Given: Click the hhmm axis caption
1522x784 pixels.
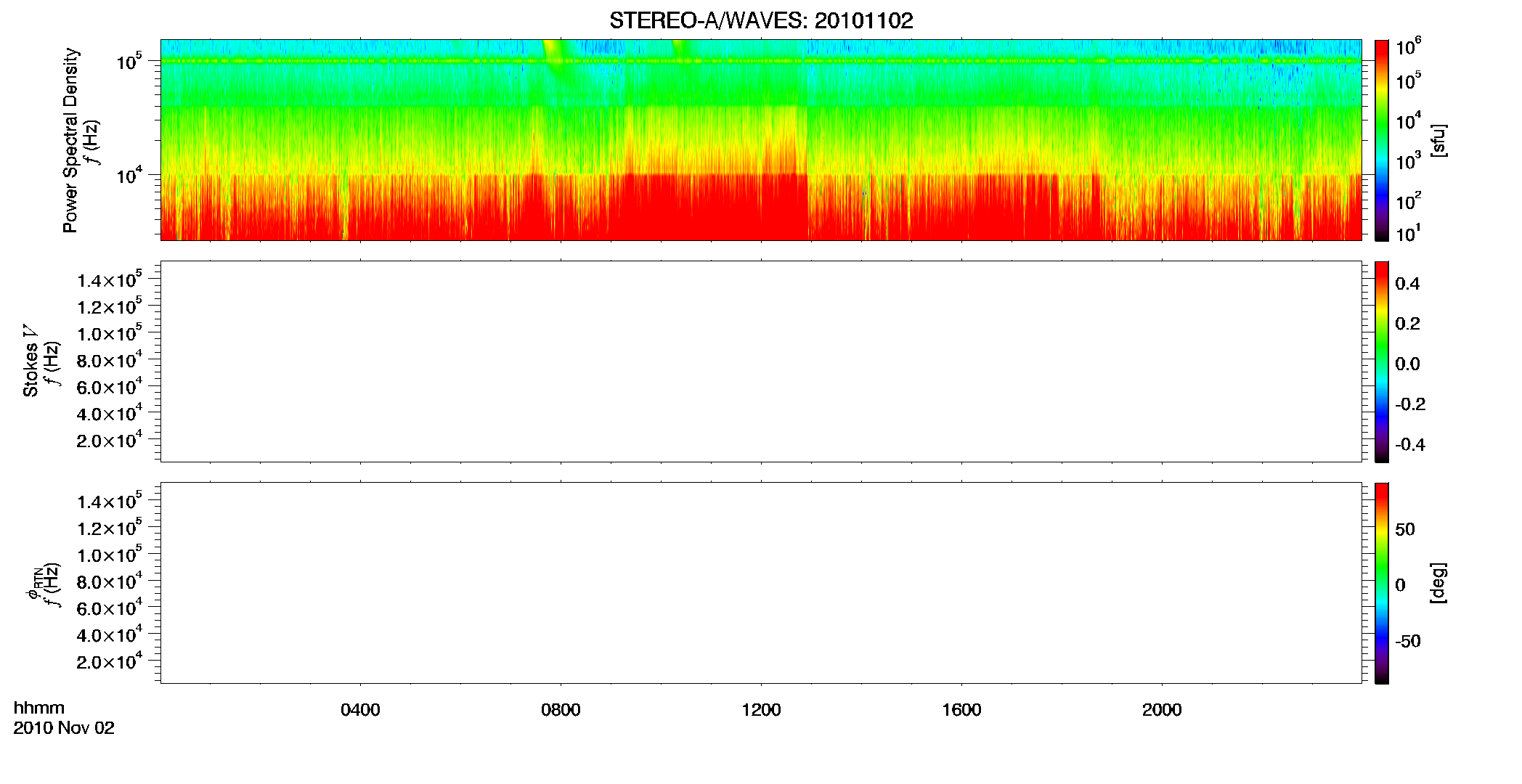Looking at the screenshot, I should (39, 709).
